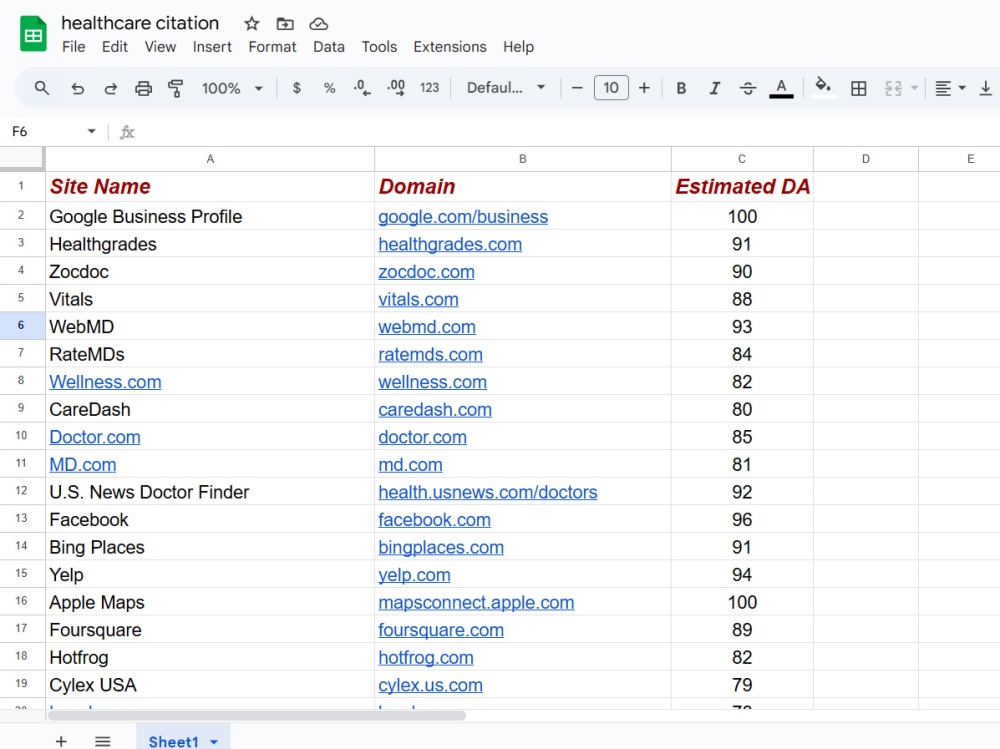
Task: Select column C header
Action: [742, 159]
